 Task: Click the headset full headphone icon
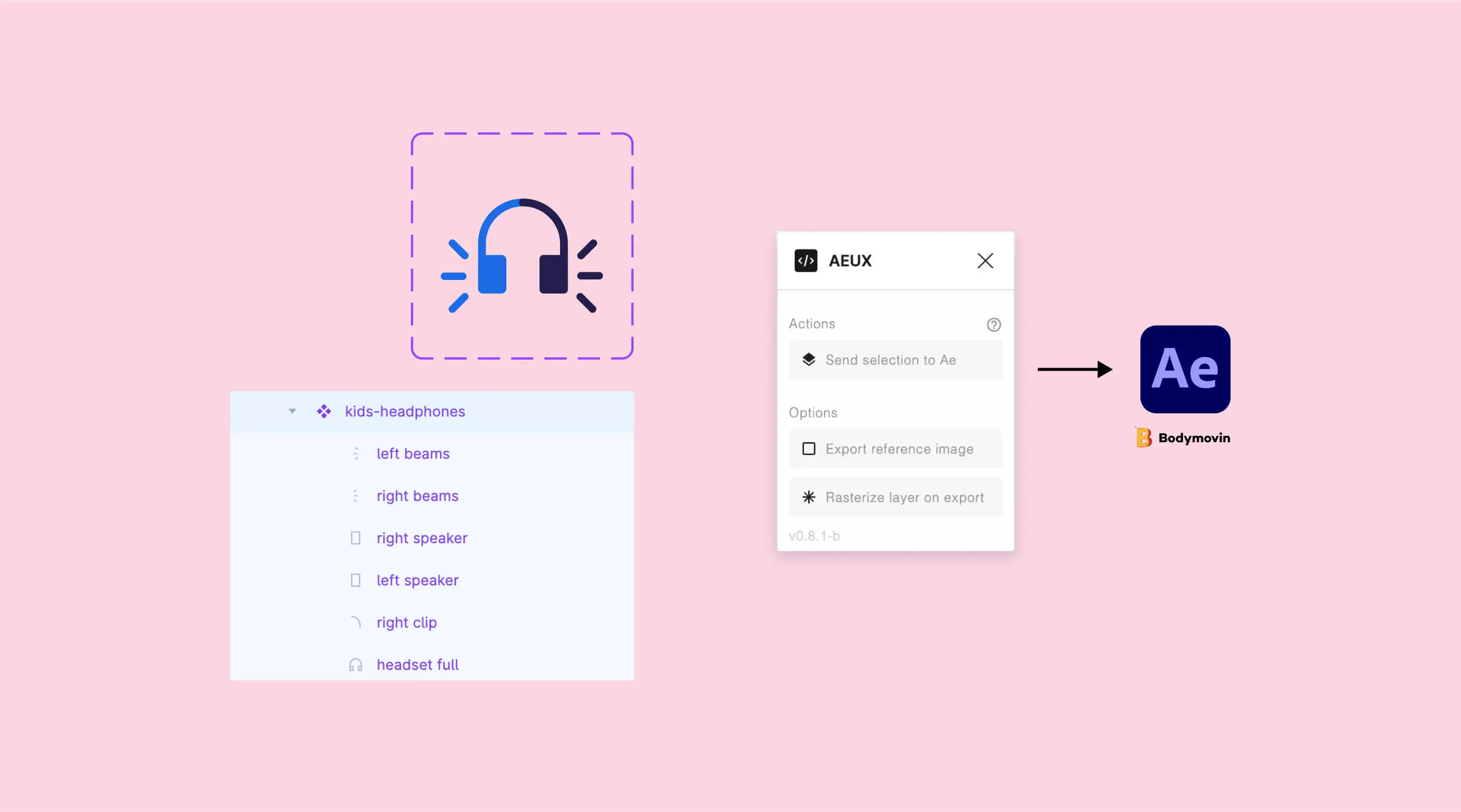356,664
